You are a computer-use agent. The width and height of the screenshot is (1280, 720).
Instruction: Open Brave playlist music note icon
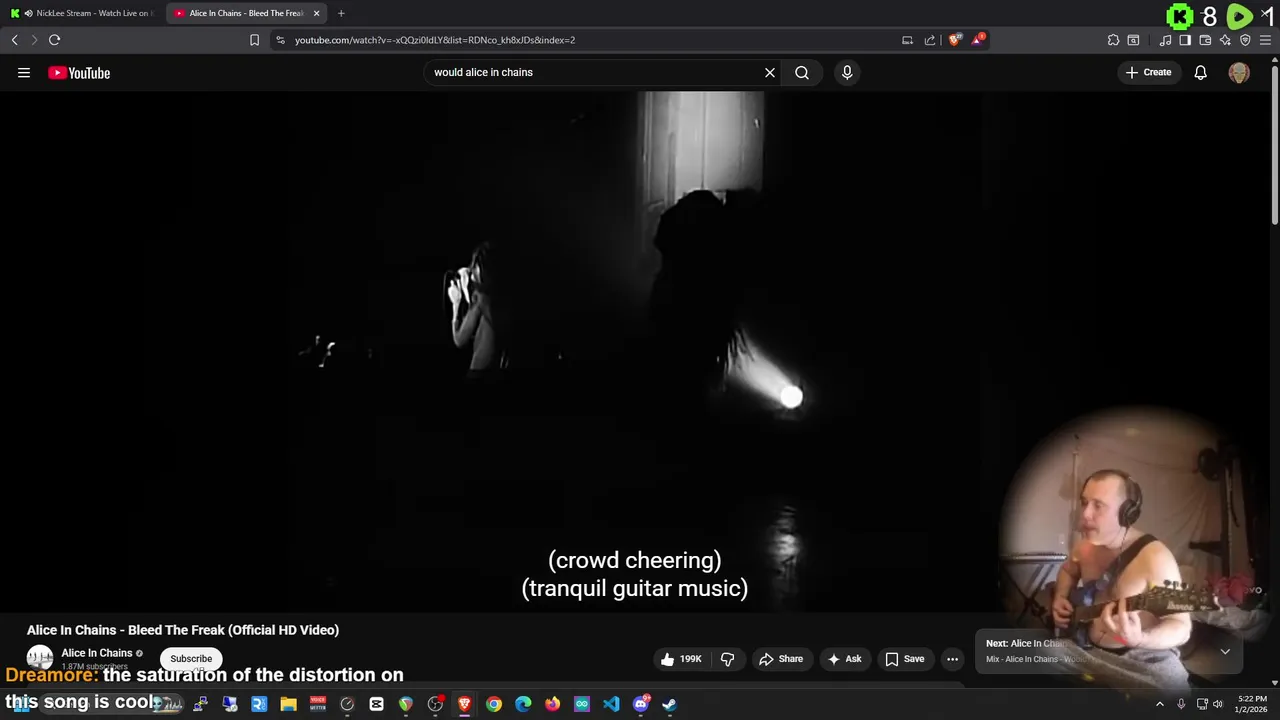click(1165, 40)
